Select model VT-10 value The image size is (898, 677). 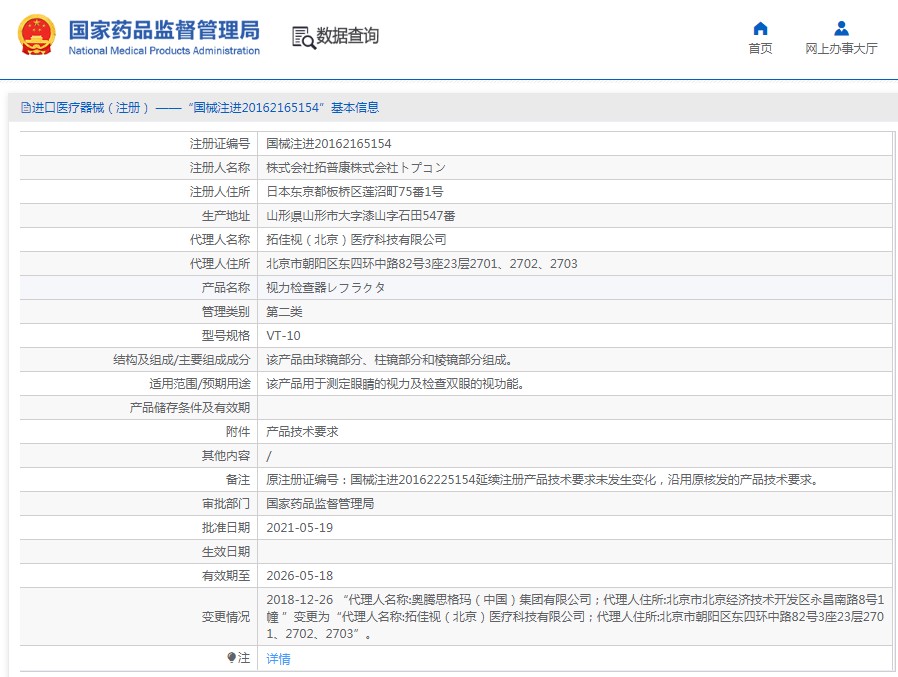point(283,336)
